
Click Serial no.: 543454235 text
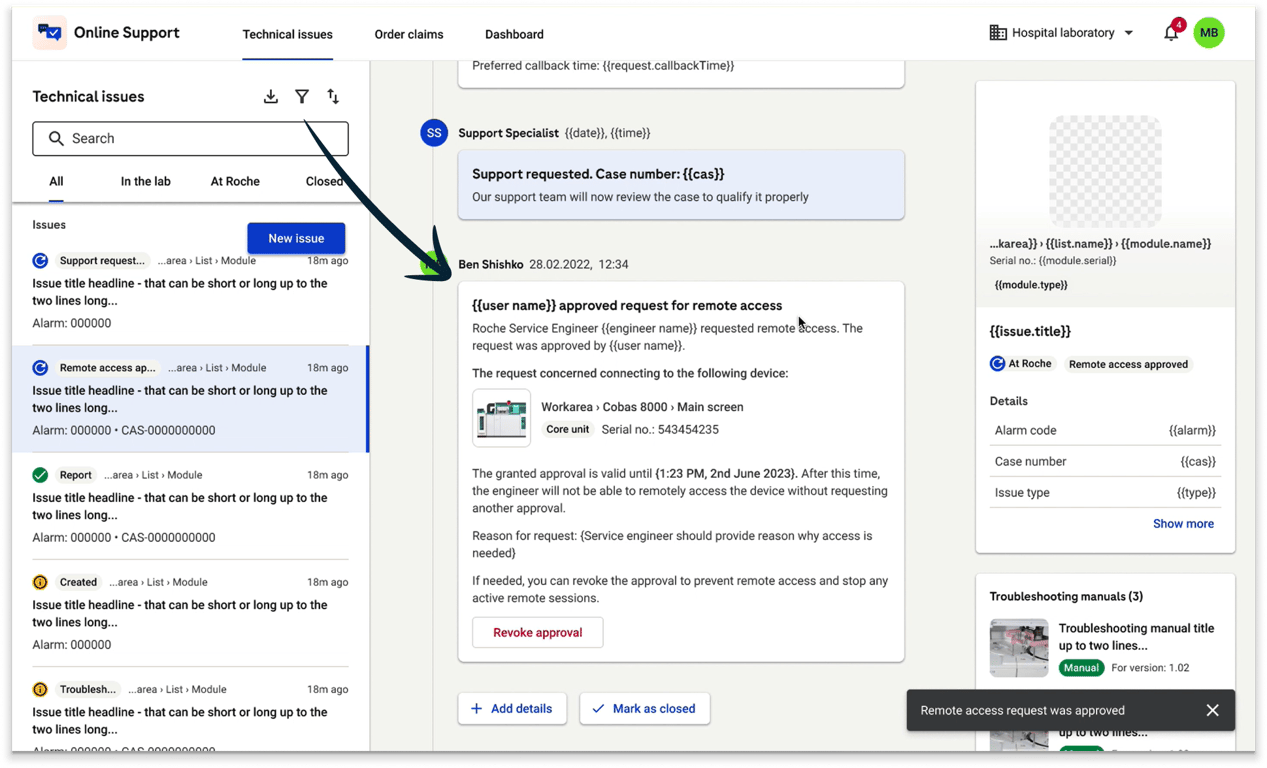click(660, 430)
